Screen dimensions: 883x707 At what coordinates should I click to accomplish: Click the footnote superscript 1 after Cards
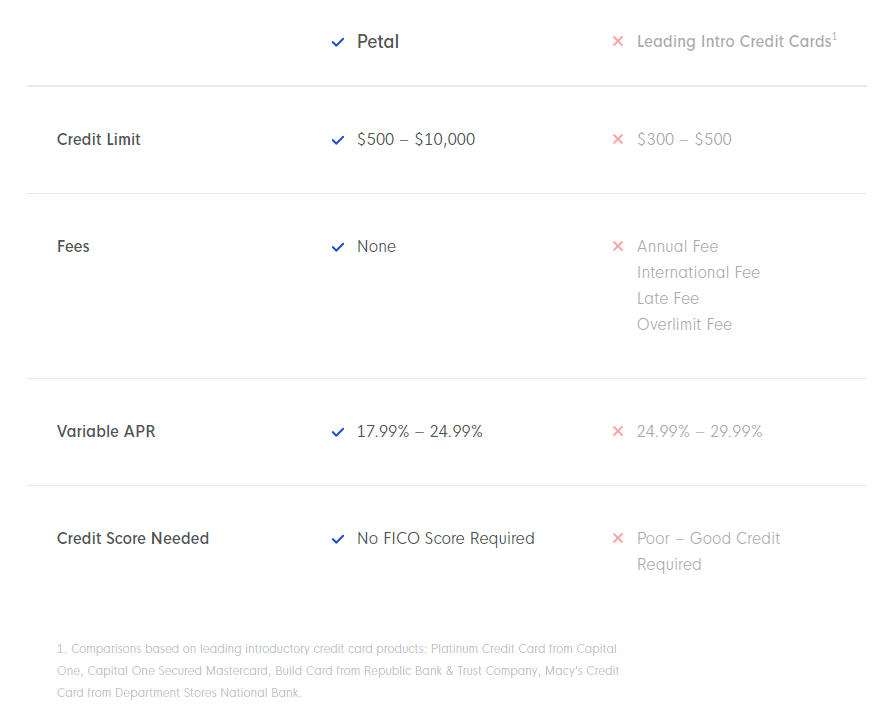click(x=835, y=37)
